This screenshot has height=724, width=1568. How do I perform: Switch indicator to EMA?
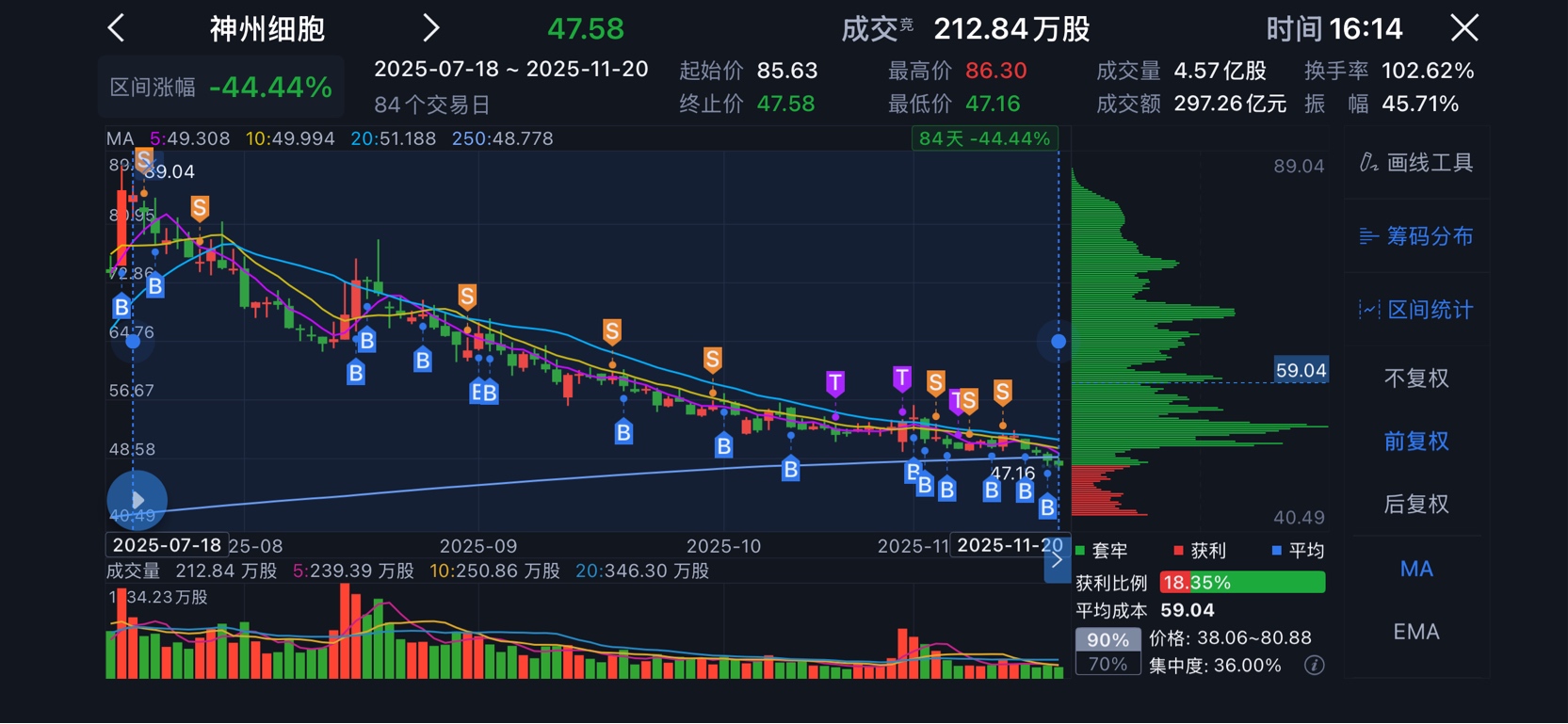1416,632
